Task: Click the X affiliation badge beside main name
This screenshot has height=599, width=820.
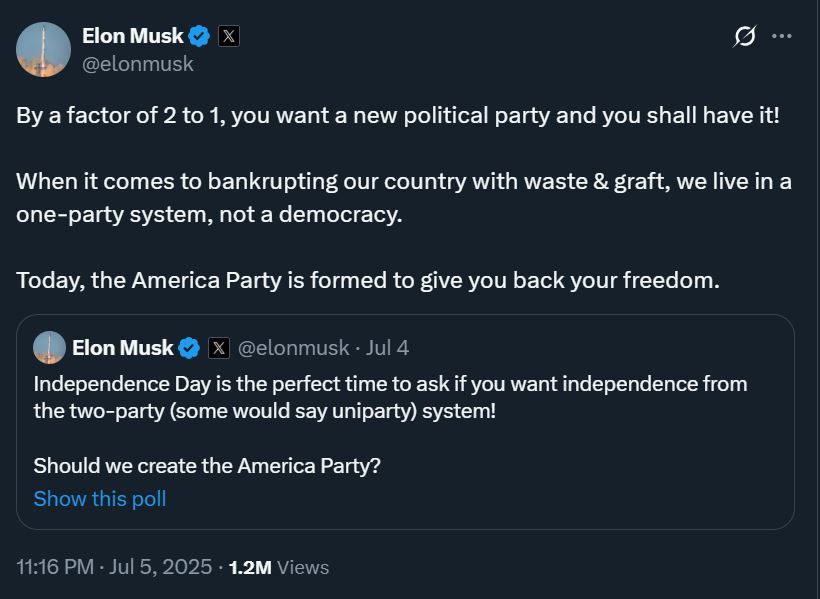Action: pyautogui.click(x=229, y=36)
